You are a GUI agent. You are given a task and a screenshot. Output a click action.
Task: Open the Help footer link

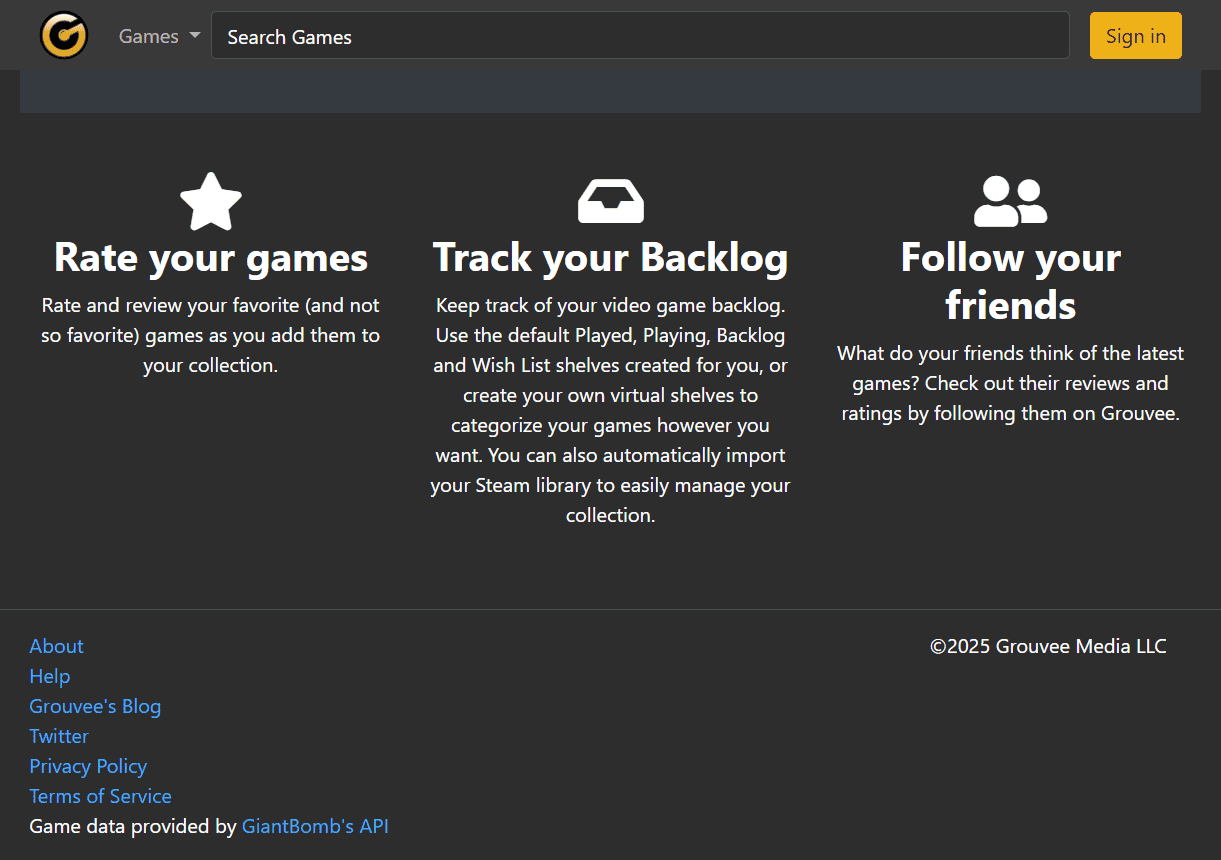pyautogui.click(x=50, y=676)
